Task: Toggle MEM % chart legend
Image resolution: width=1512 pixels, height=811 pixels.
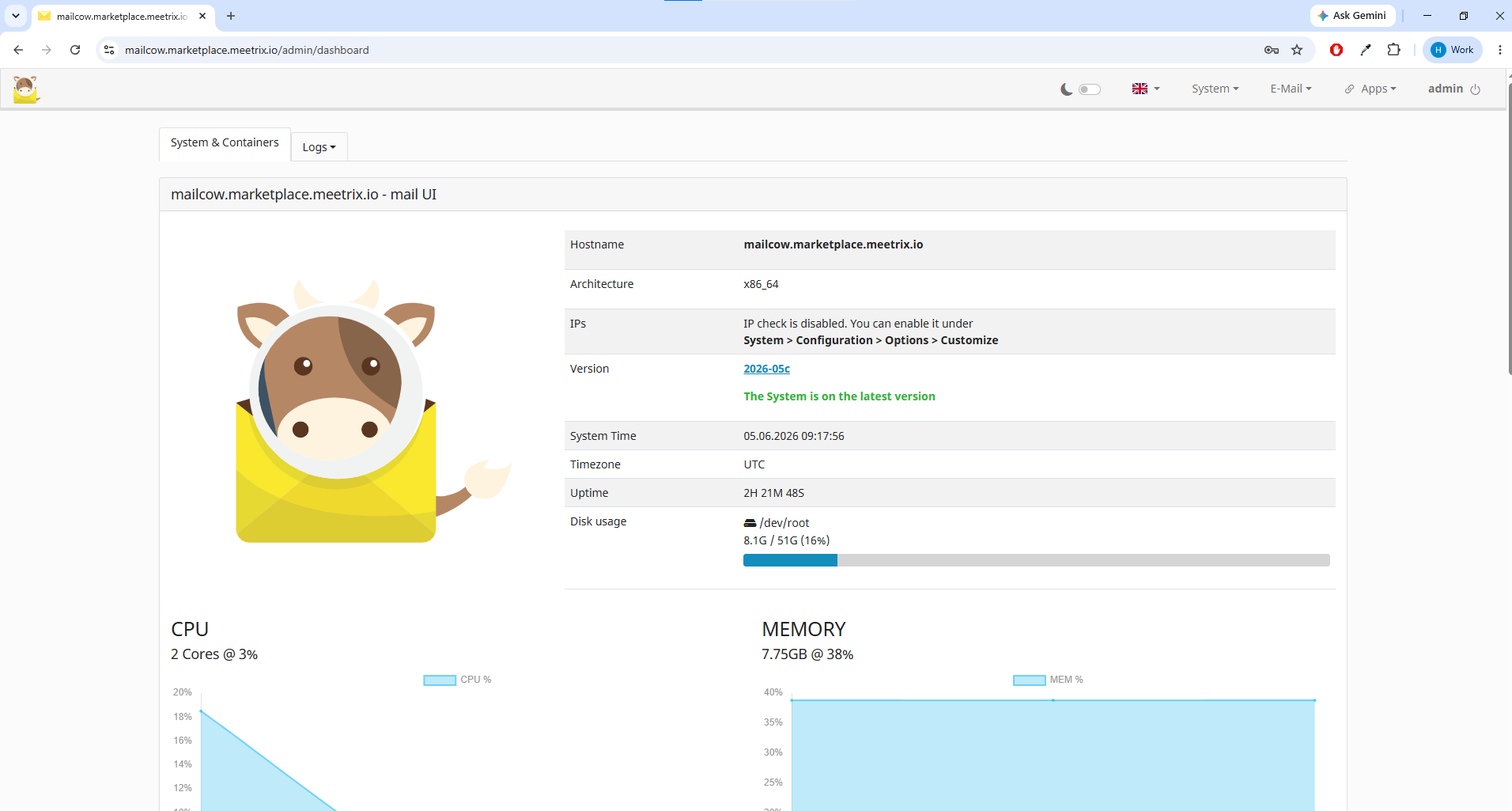Action: coord(1048,680)
